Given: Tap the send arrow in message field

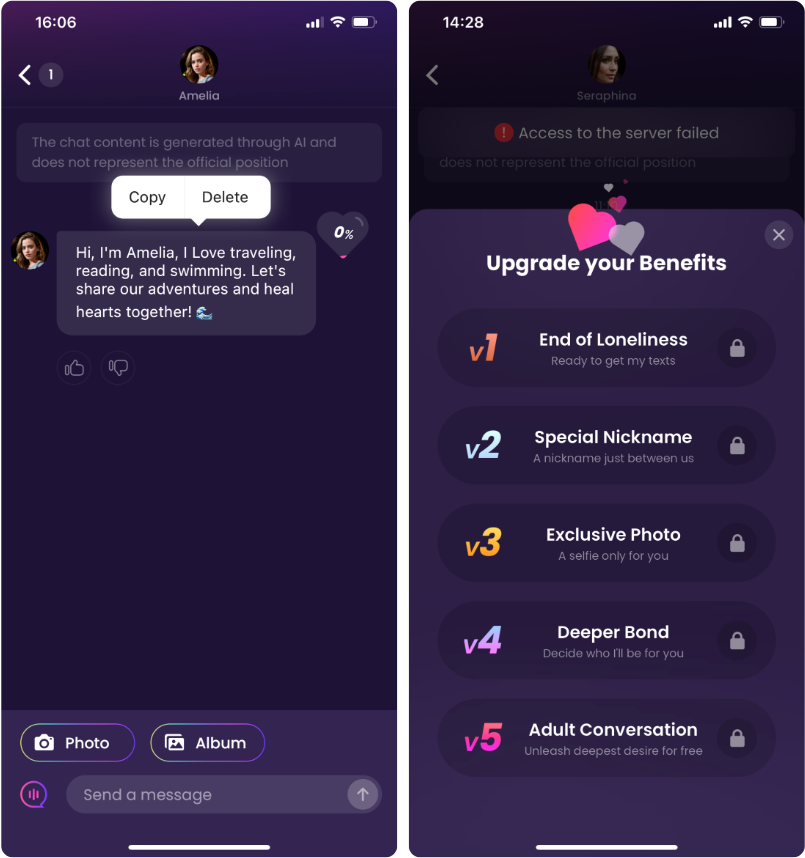Looking at the screenshot, I should point(362,795).
